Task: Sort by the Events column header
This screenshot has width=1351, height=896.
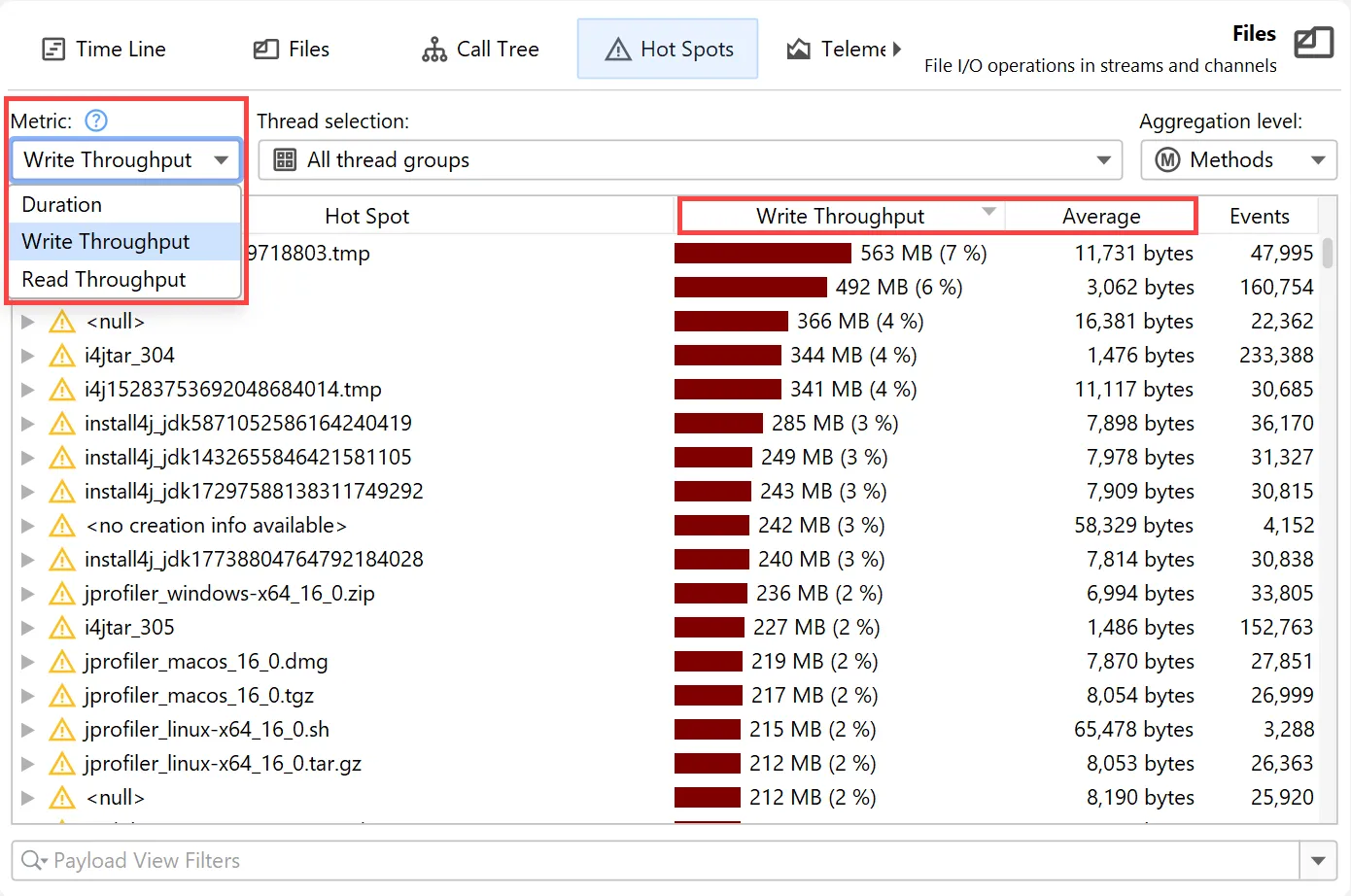Action: pyautogui.click(x=1259, y=217)
